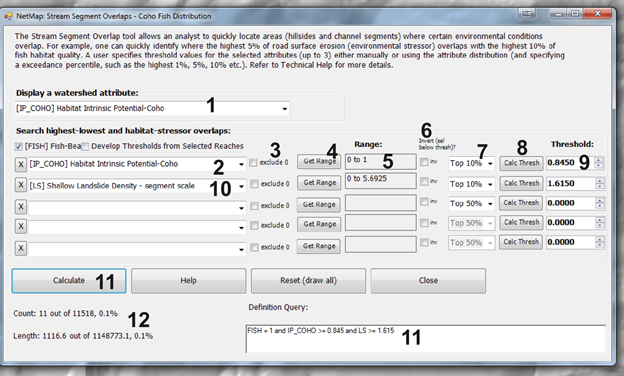Click Reset (draw all) button
This screenshot has height=376, width=624.
tap(308, 281)
